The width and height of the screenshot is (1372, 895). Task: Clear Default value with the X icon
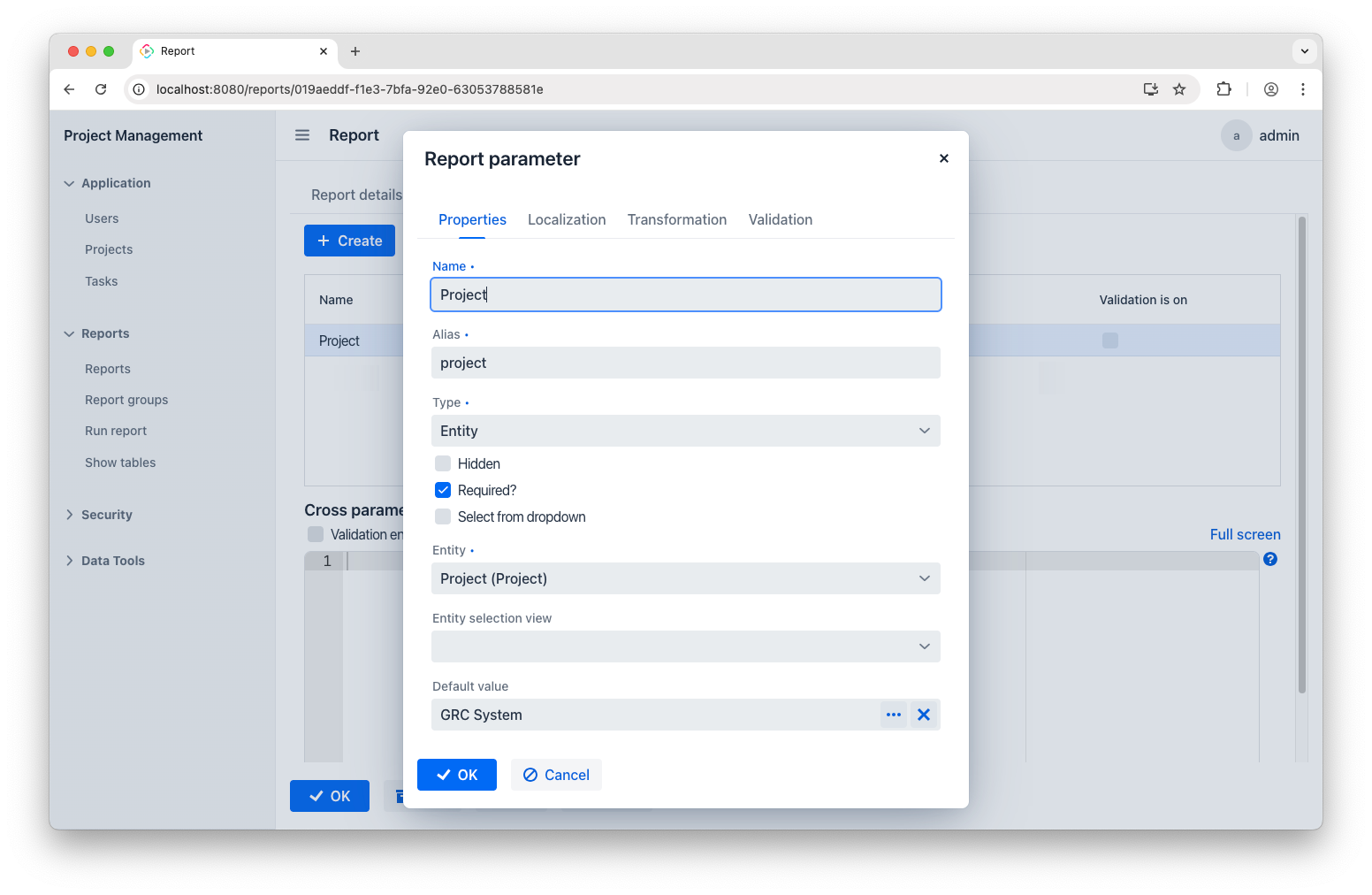(x=924, y=715)
